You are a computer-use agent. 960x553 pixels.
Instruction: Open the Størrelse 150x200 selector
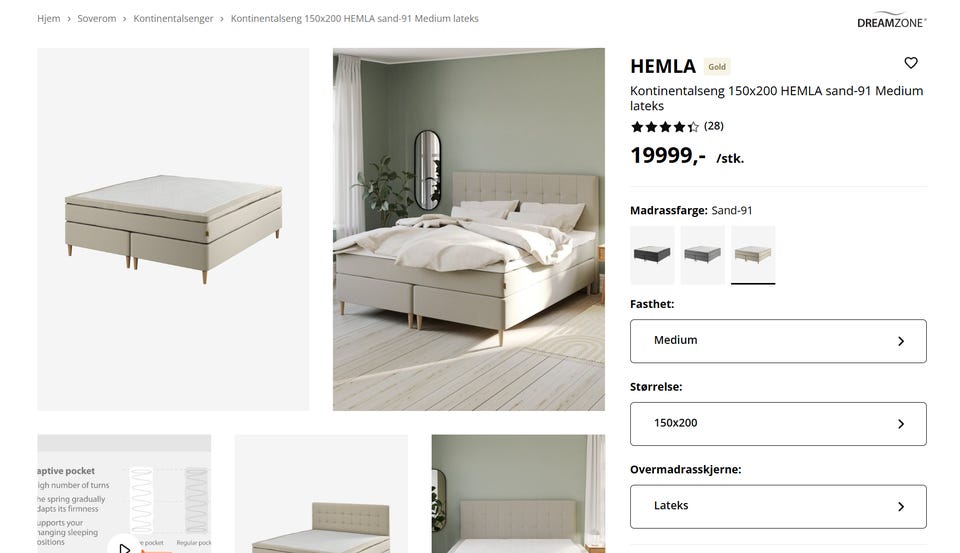(x=778, y=423)
